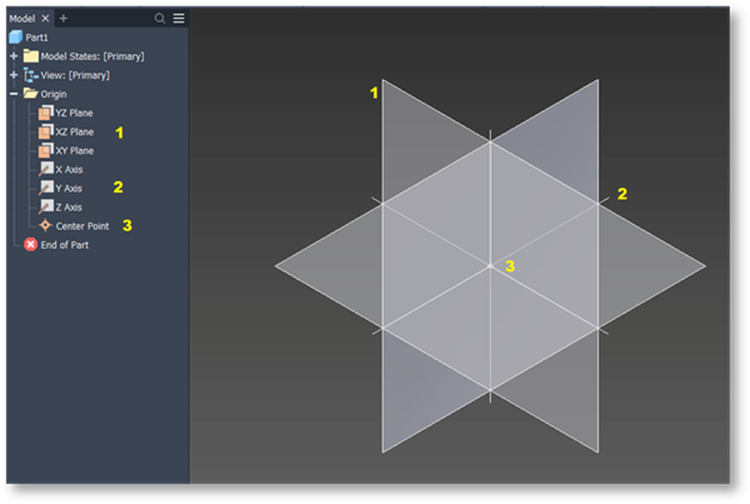Click the YZ Plane icon
The width and height of the screenshot is (750, 504).
45,112
